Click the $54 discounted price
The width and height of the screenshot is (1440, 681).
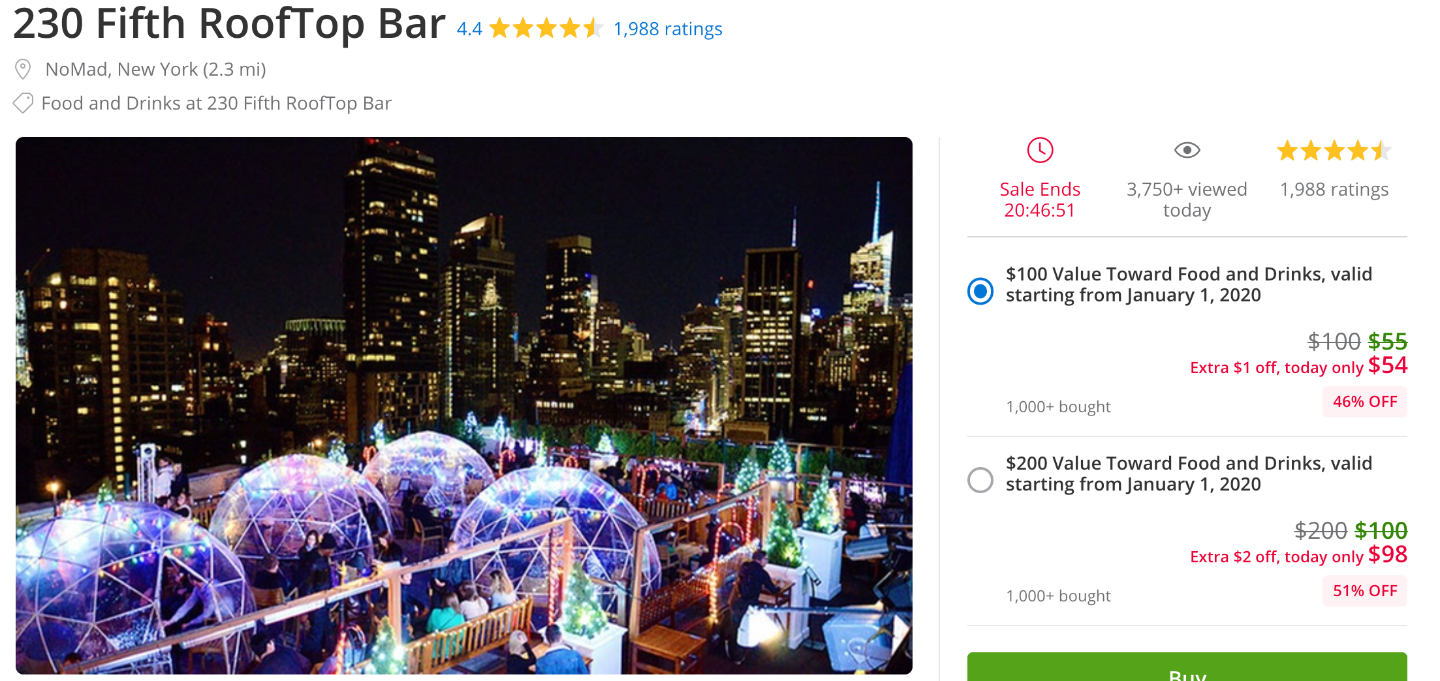pos(1388,365)
